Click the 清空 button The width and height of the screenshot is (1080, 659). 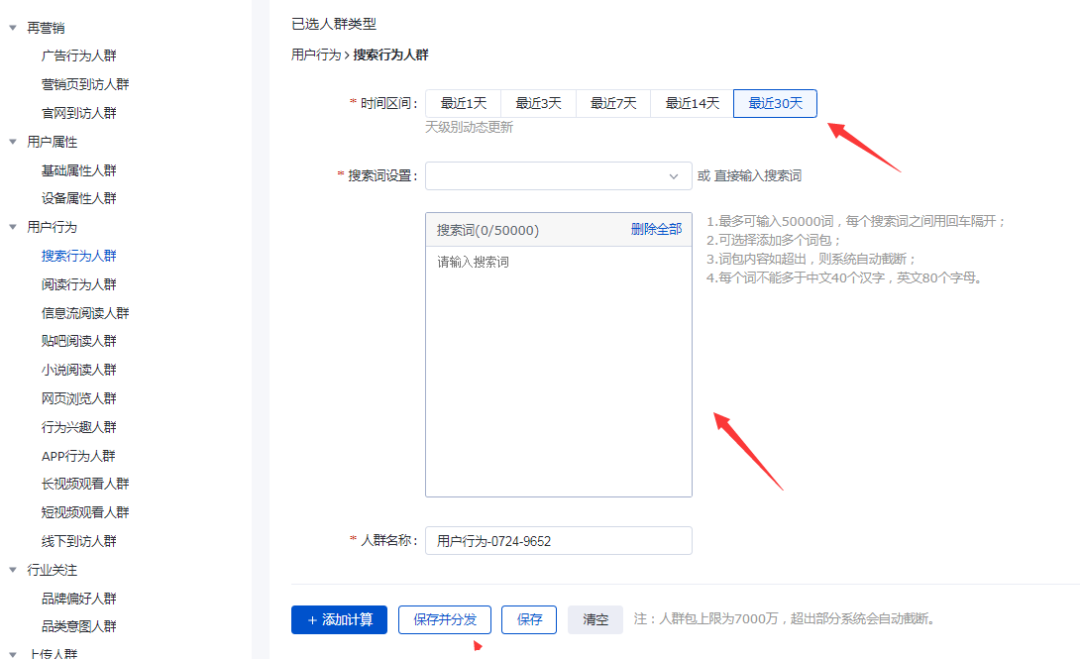coord(595,620)
